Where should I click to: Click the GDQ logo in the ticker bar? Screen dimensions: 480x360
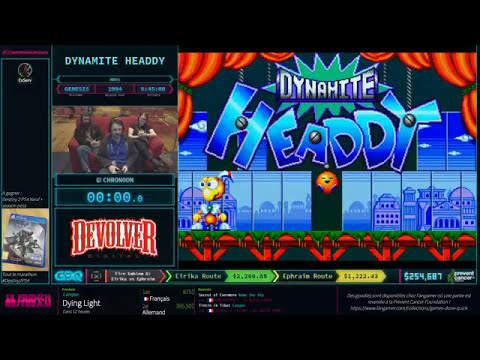69,276
